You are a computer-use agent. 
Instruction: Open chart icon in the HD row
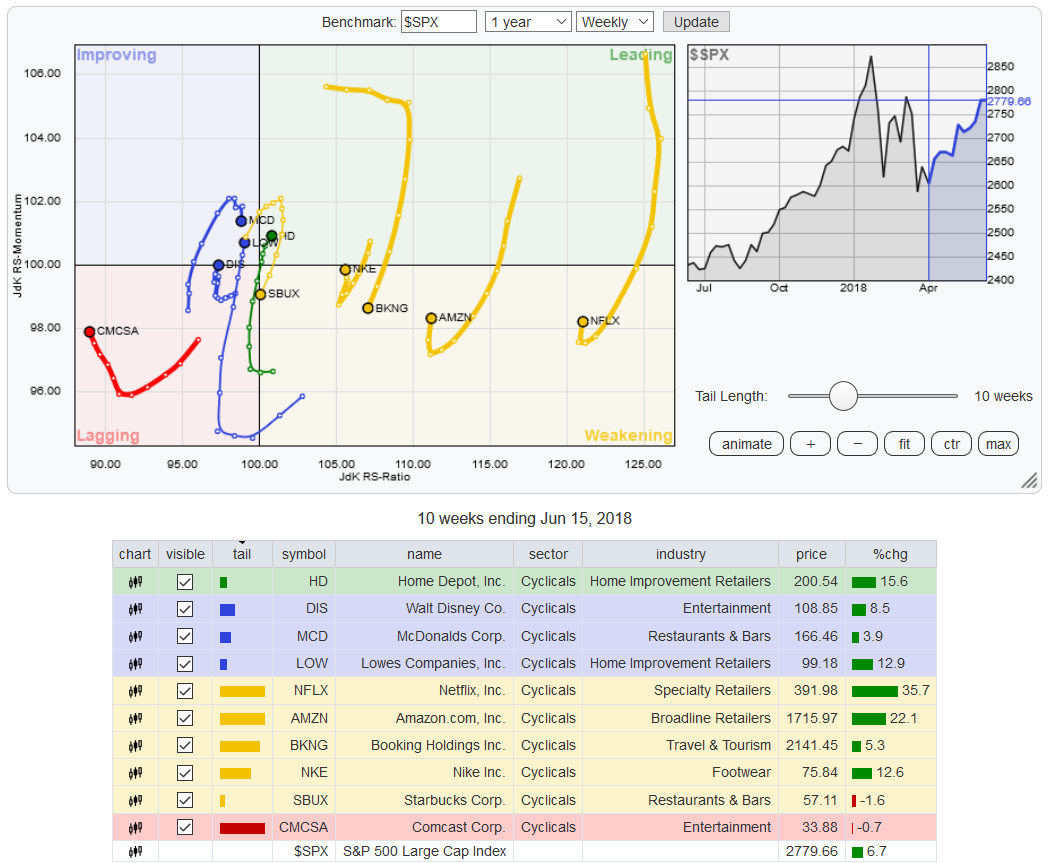[135, 581]
